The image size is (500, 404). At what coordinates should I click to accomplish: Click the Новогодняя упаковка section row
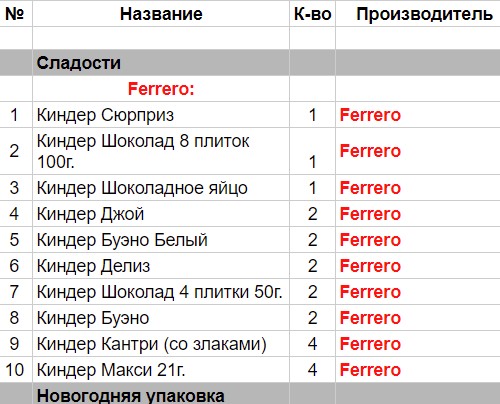[x=250, y=394]
